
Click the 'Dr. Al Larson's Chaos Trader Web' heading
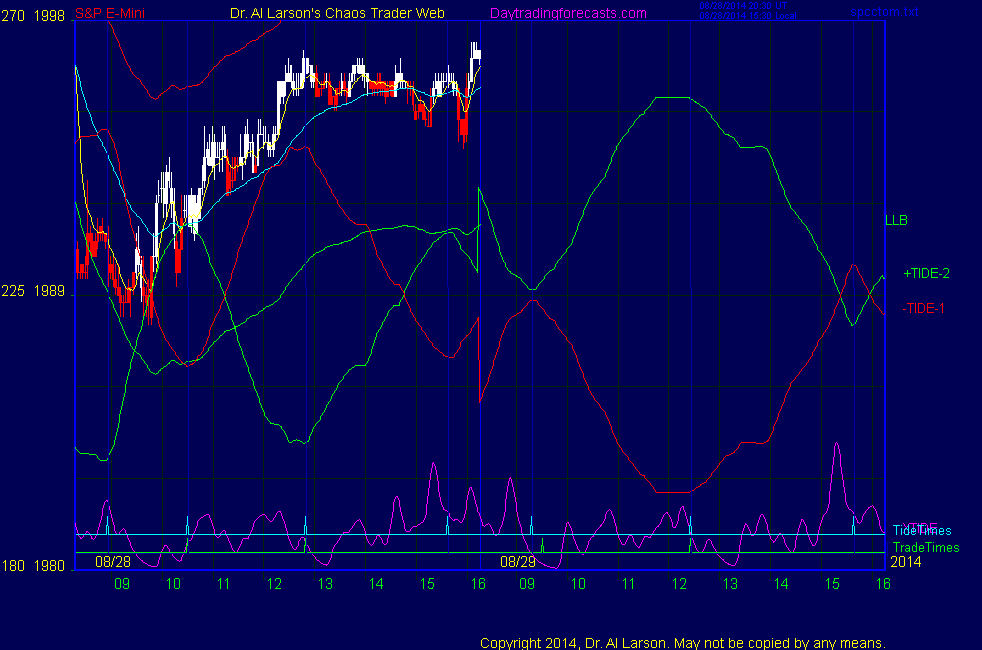tap(337, 13)
